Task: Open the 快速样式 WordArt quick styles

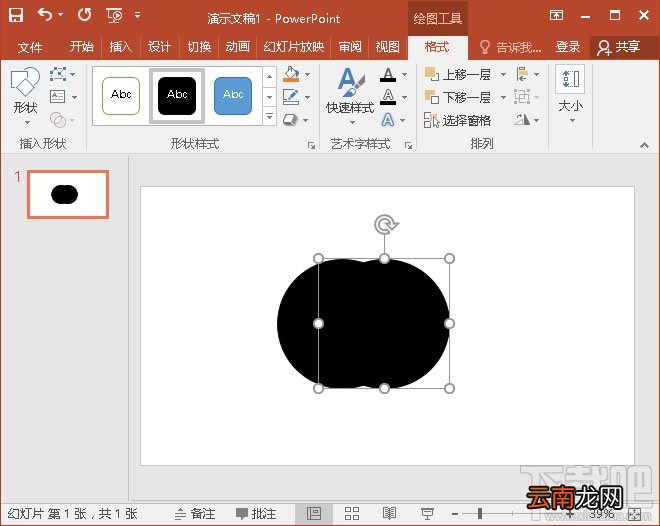Action: [x=350, y=97]
